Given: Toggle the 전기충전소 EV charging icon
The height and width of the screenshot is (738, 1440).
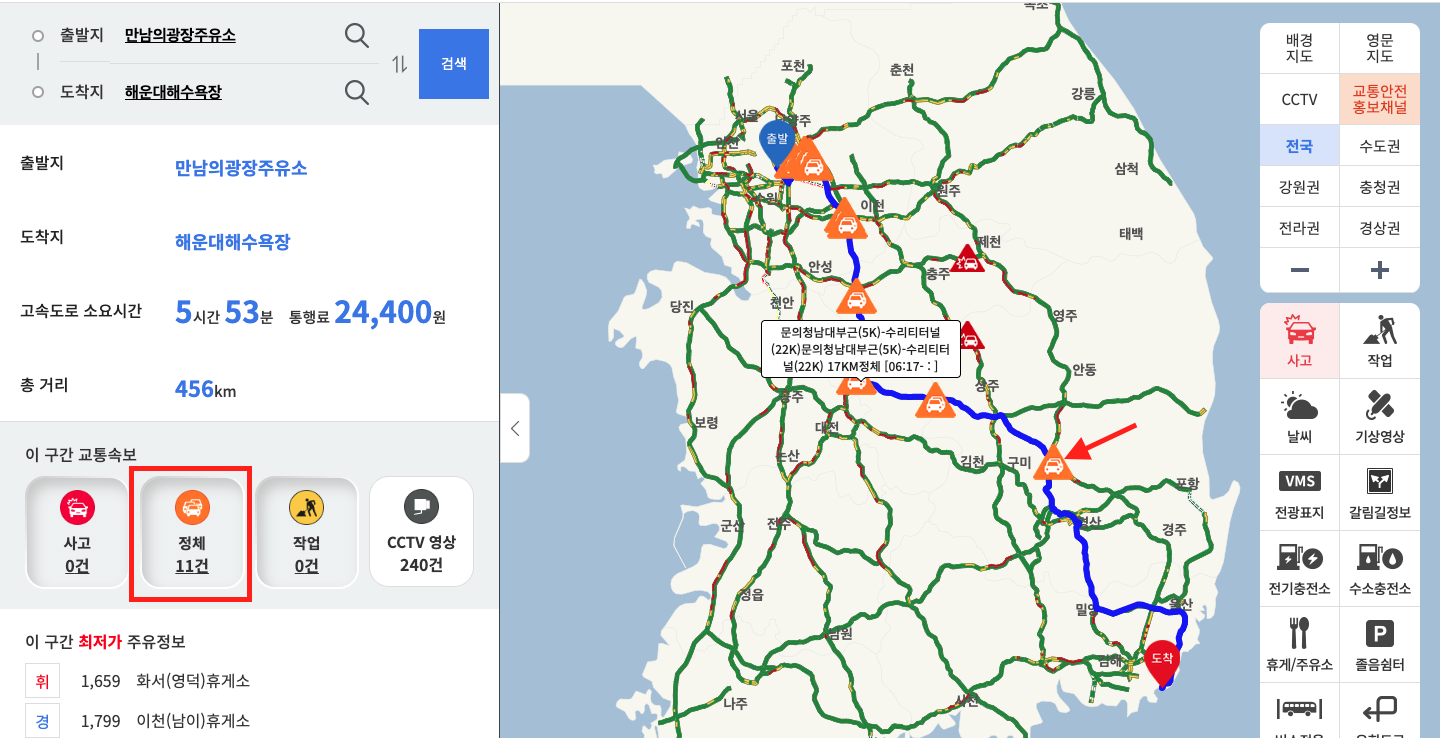Looking at the screenshot, I should 1300,569.
